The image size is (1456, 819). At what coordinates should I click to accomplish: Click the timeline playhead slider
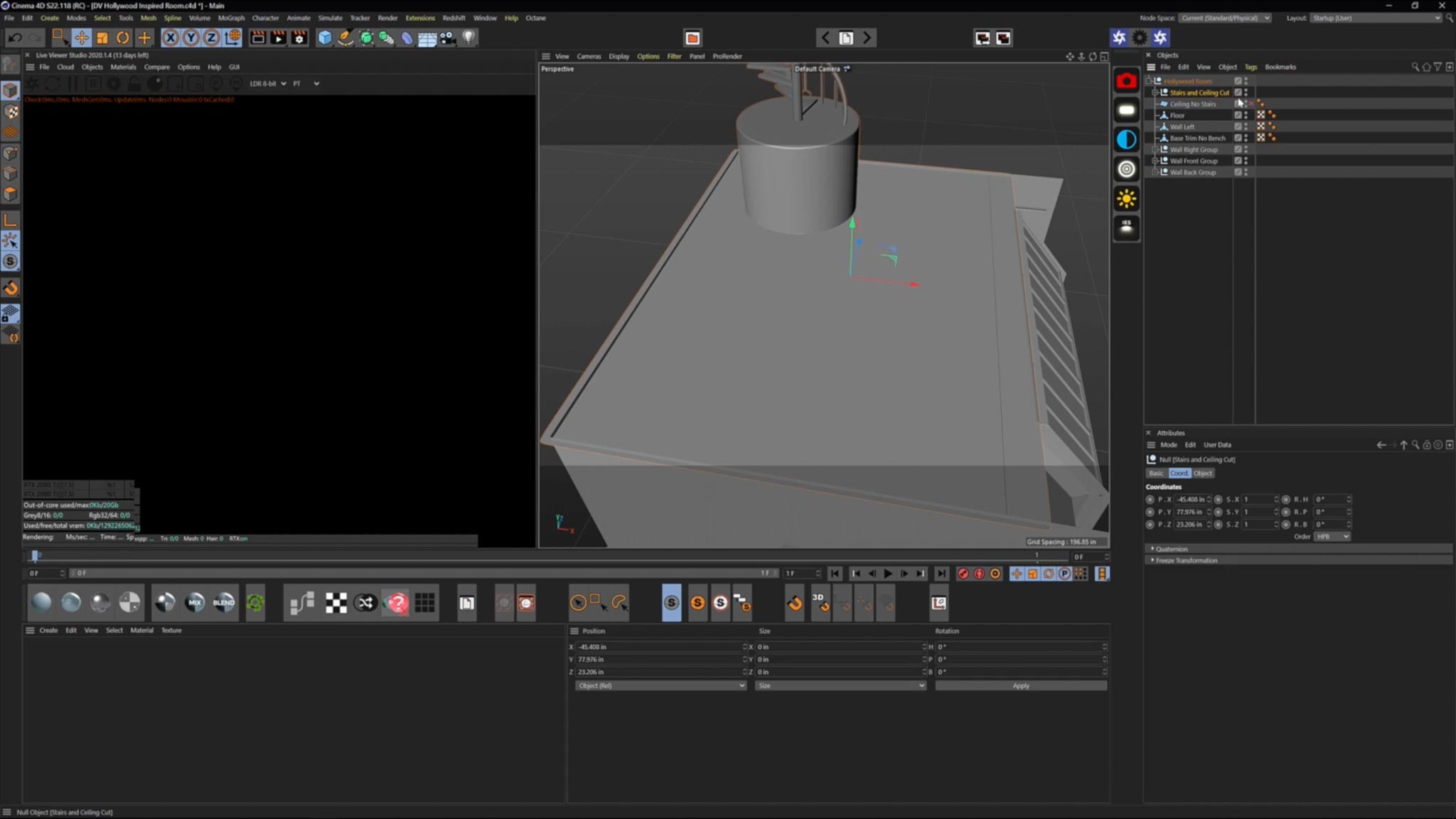click(35, 555)
